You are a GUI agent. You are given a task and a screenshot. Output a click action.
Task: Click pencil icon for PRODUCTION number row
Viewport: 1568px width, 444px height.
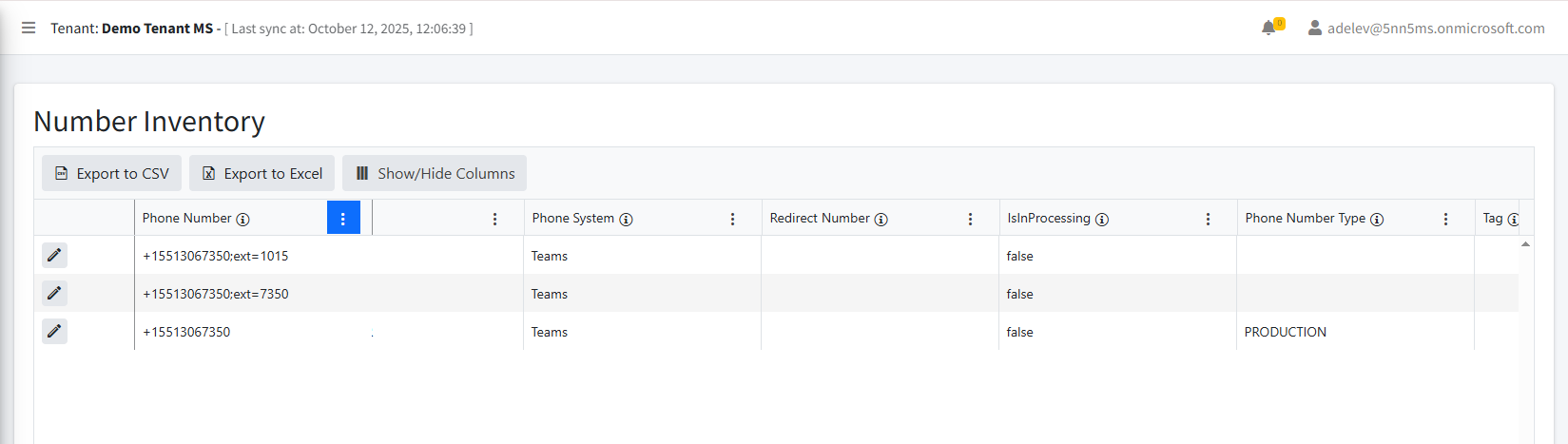click(x=54, y=331)
